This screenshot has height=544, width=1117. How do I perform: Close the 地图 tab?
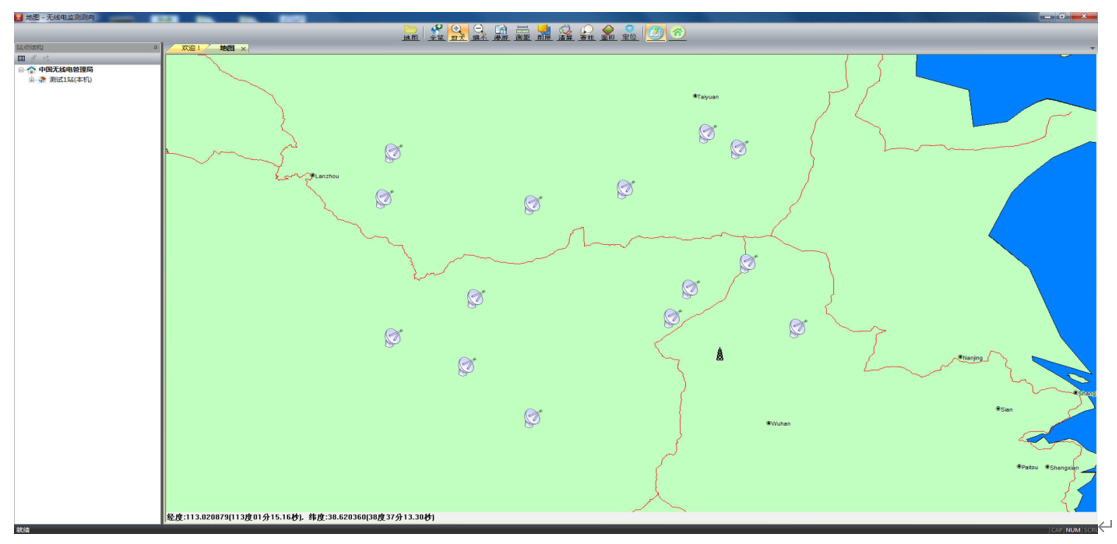coord(243,48)
